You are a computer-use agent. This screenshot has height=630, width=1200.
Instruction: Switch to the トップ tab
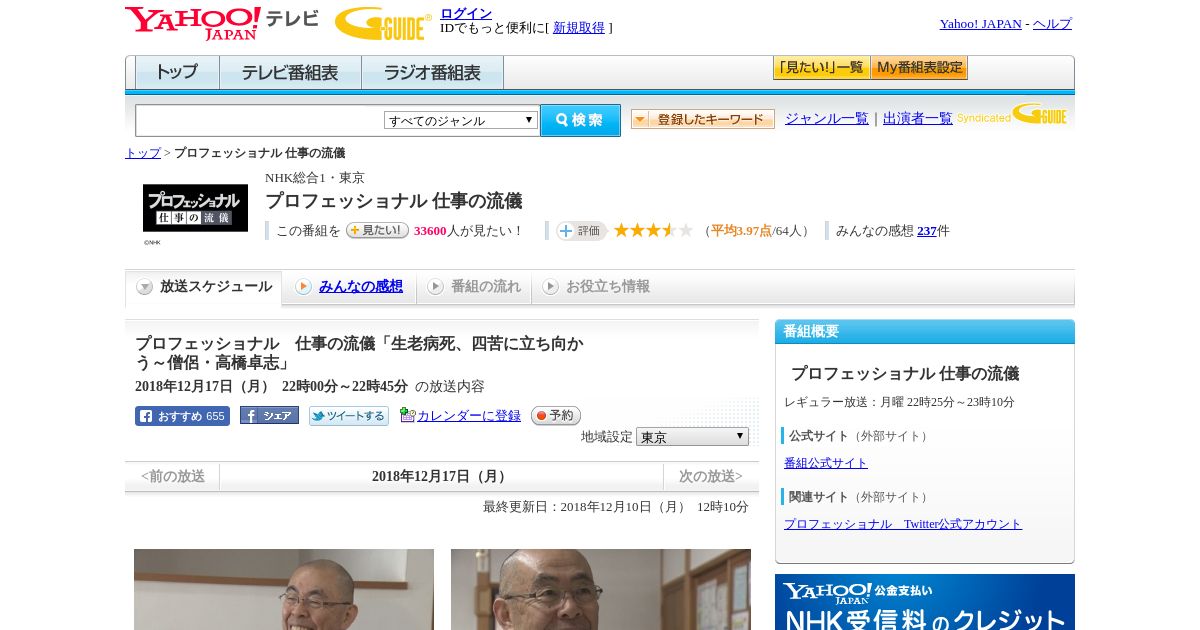click(x=177, y=73)
